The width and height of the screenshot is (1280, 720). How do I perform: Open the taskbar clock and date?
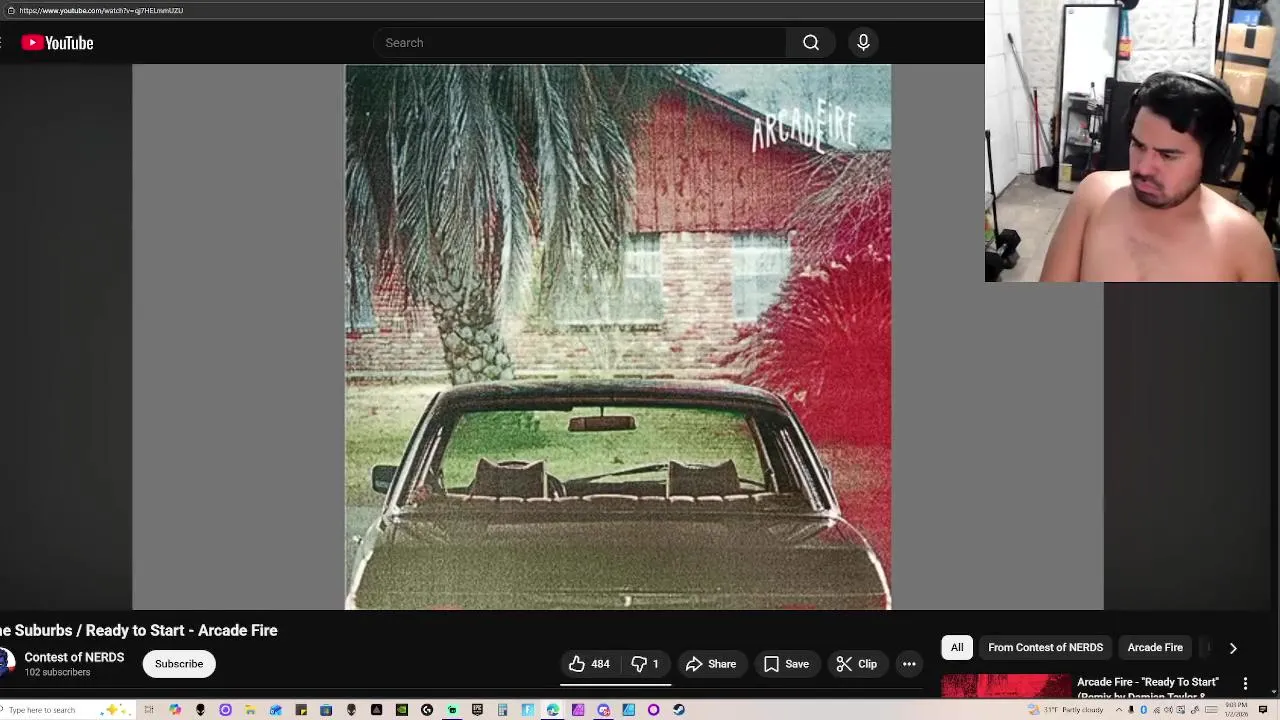click(x=1236, y=710)
